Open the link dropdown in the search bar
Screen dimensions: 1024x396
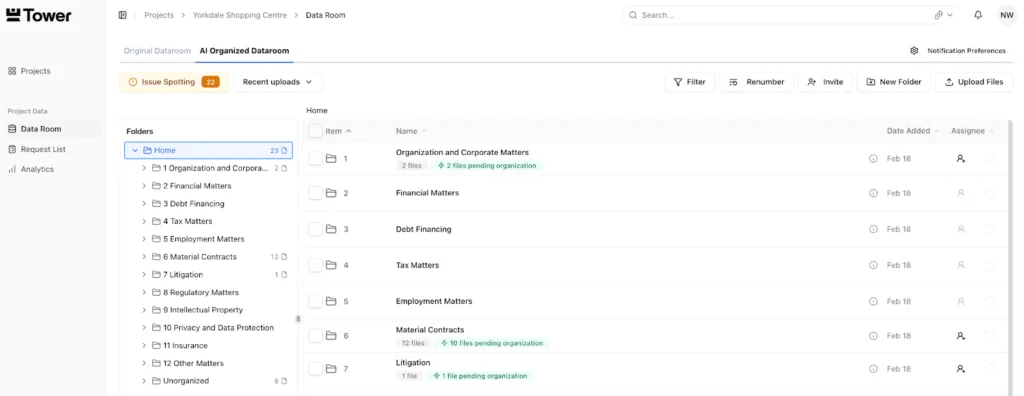(944, 15)
